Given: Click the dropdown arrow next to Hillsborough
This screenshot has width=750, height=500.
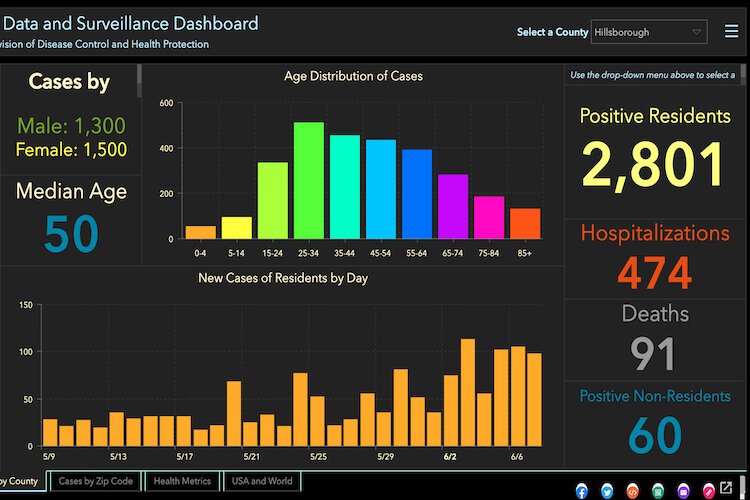Looking at the screenshot, I should tap(697, 32).
